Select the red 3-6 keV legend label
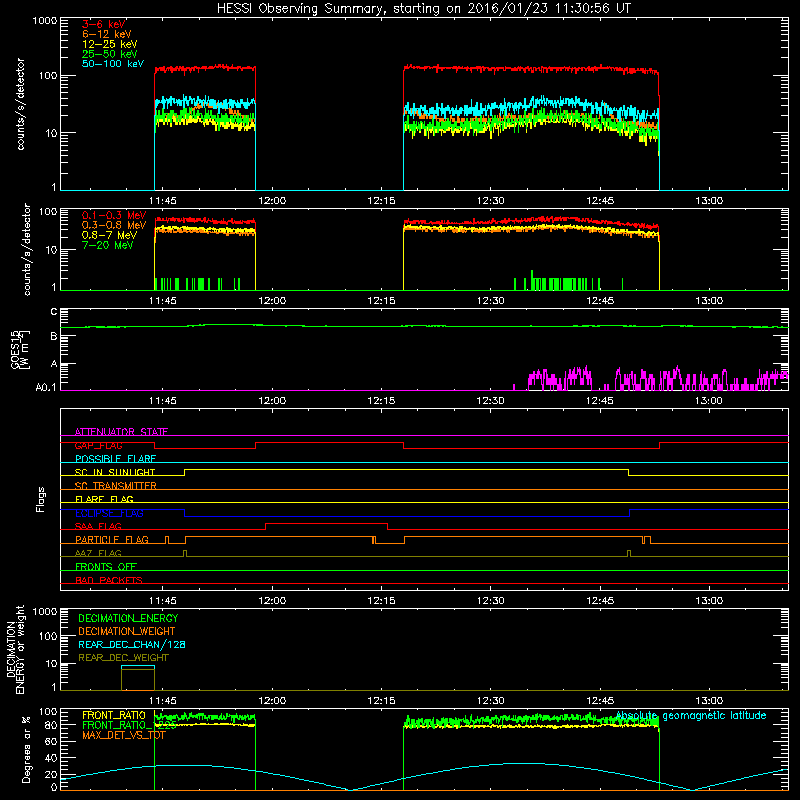The image size is (800, 800). coord(103,24)
